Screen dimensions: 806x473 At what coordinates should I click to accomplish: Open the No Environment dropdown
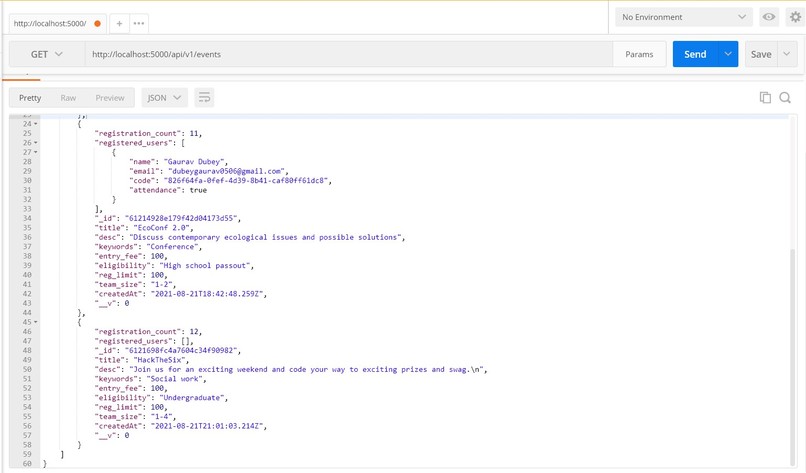click(684, 17)
